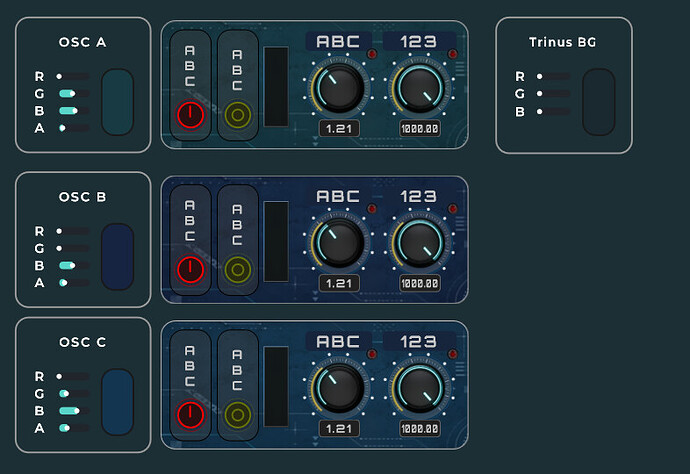The image size is (690, 474).
Task: Click the ABC knob in OSC B preview
Action: coord(339,243)
